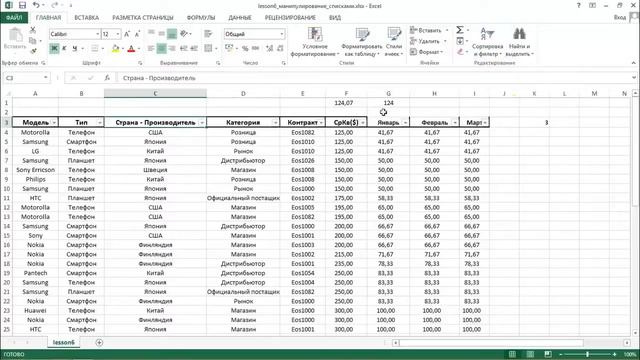
Task: Toggle Italic (К) formatting
Action: click(x=64, y=49)
